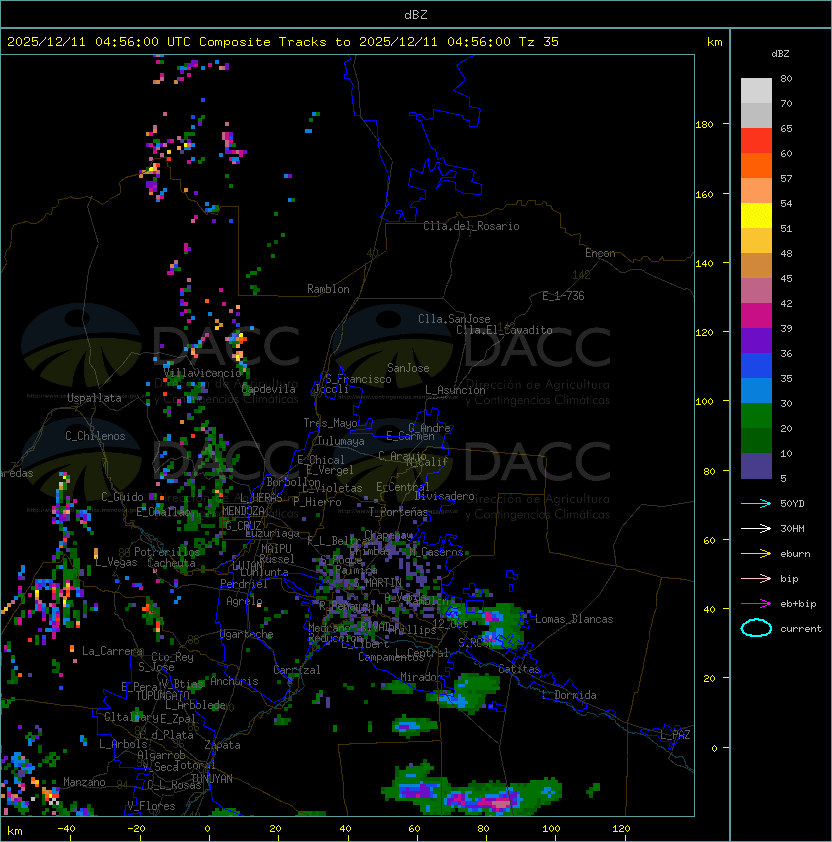Select the bright yellow 54–51 dBZ swatch
Screen dimensions: 832x842
point(756,216)
